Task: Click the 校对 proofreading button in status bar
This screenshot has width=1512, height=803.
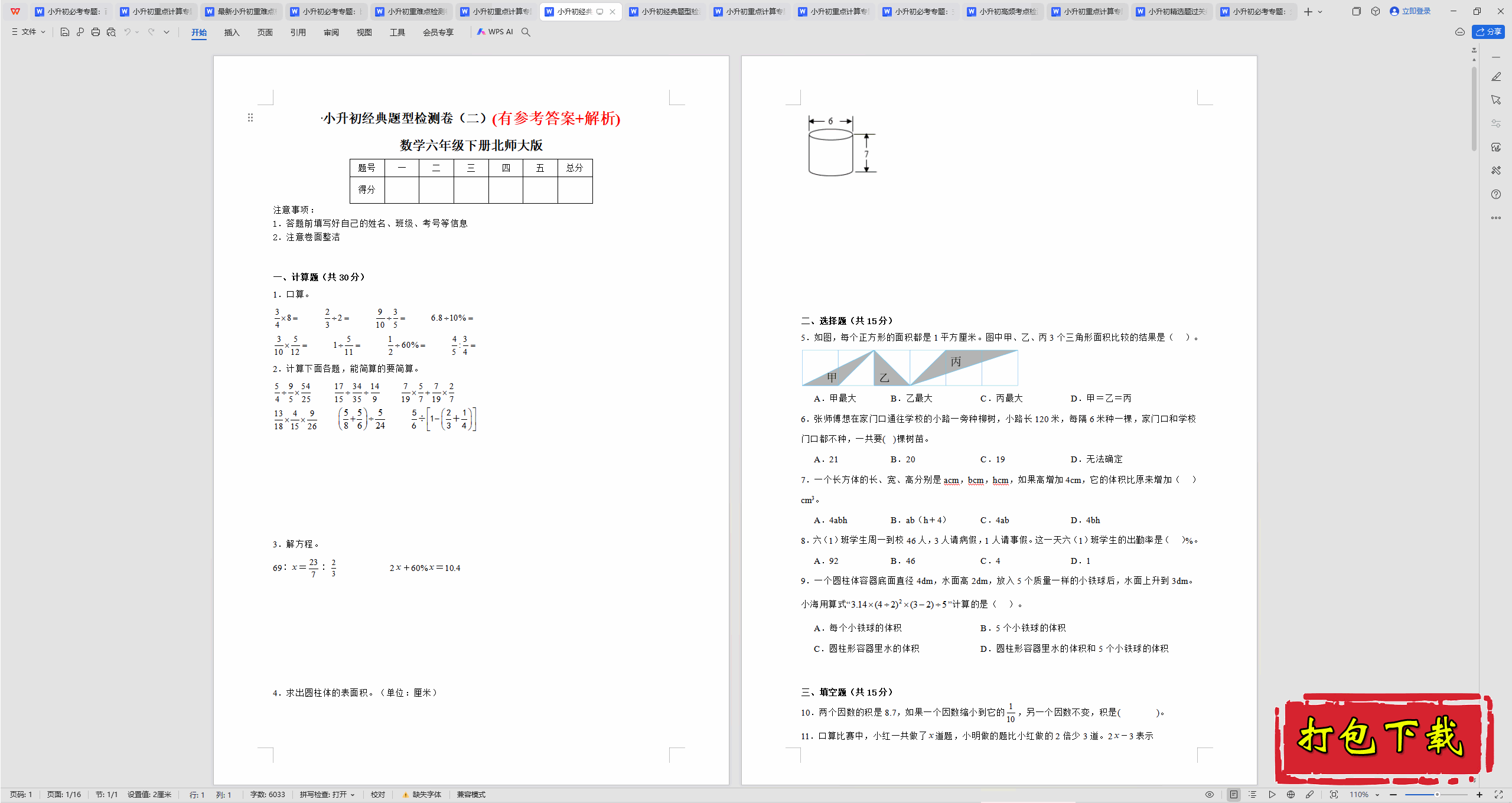Action: pos(378,795)
